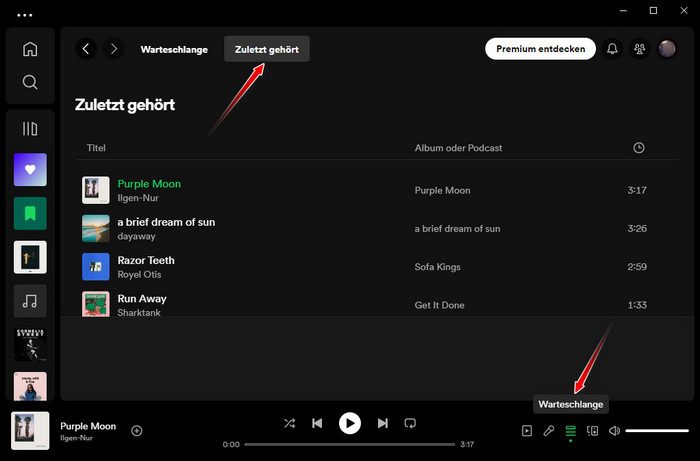Toggle shuffle playback
The width and height of the screenshot is (700, 461).
pos(289,423)
